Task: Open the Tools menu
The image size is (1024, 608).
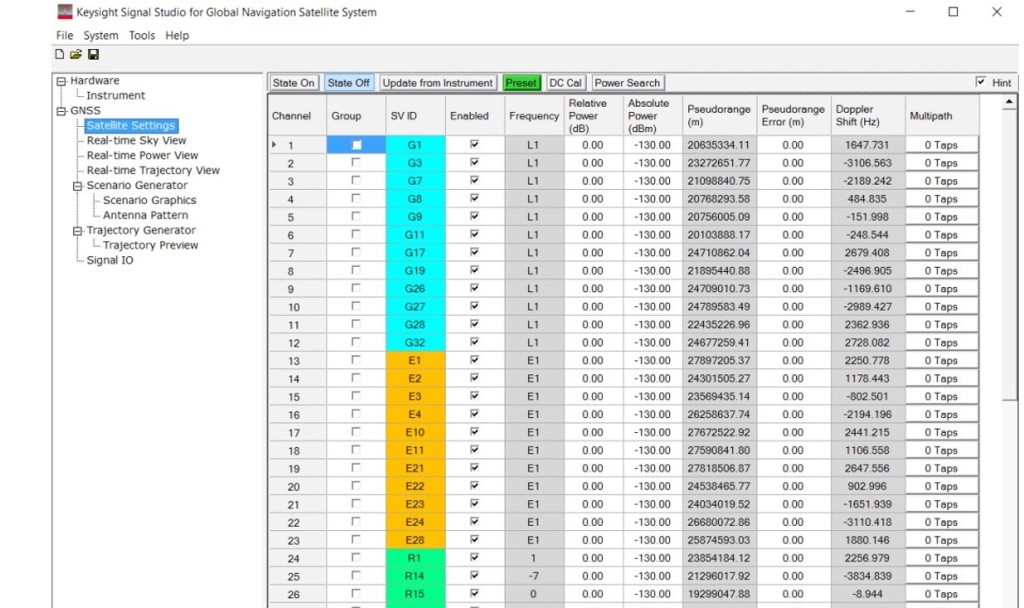Action: tap(141, 35)
